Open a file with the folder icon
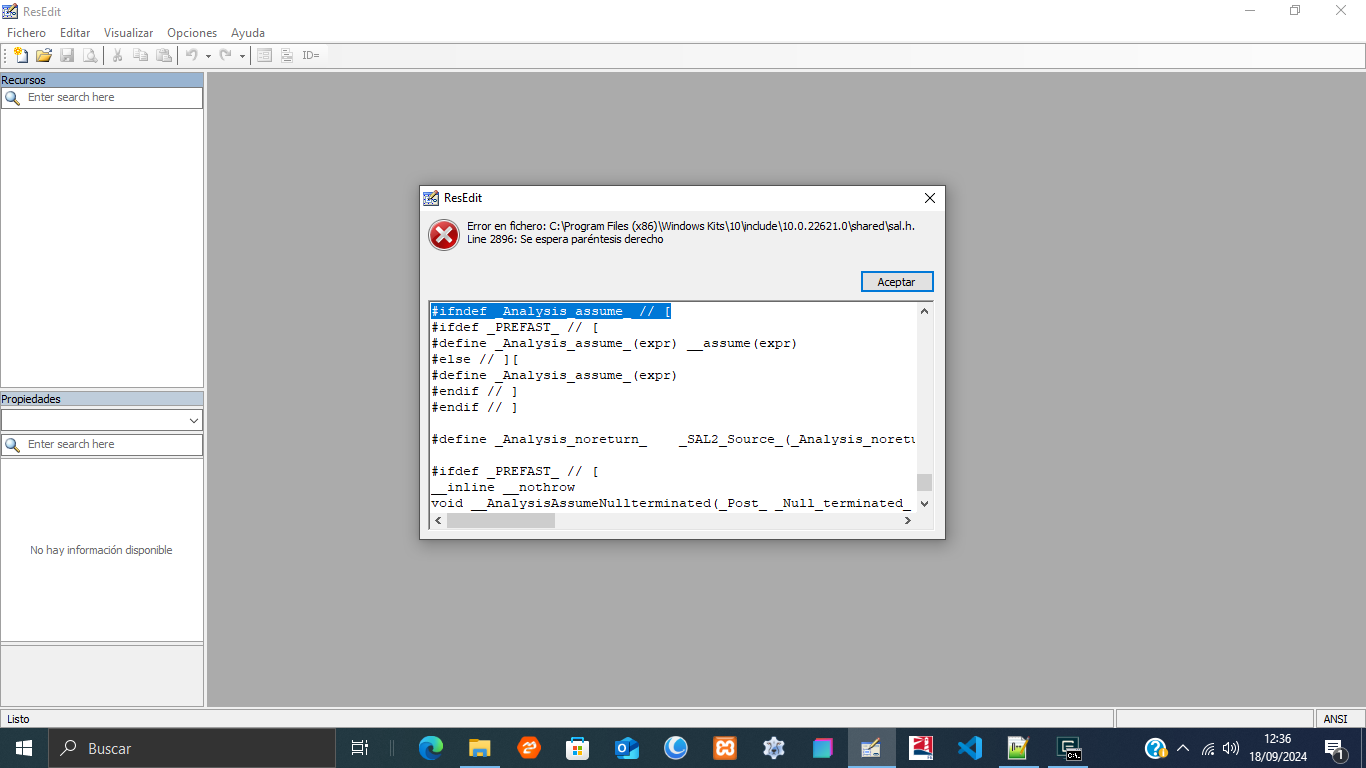The width and height of the screenshot is (1366, 768). click(x=44, y=56)
